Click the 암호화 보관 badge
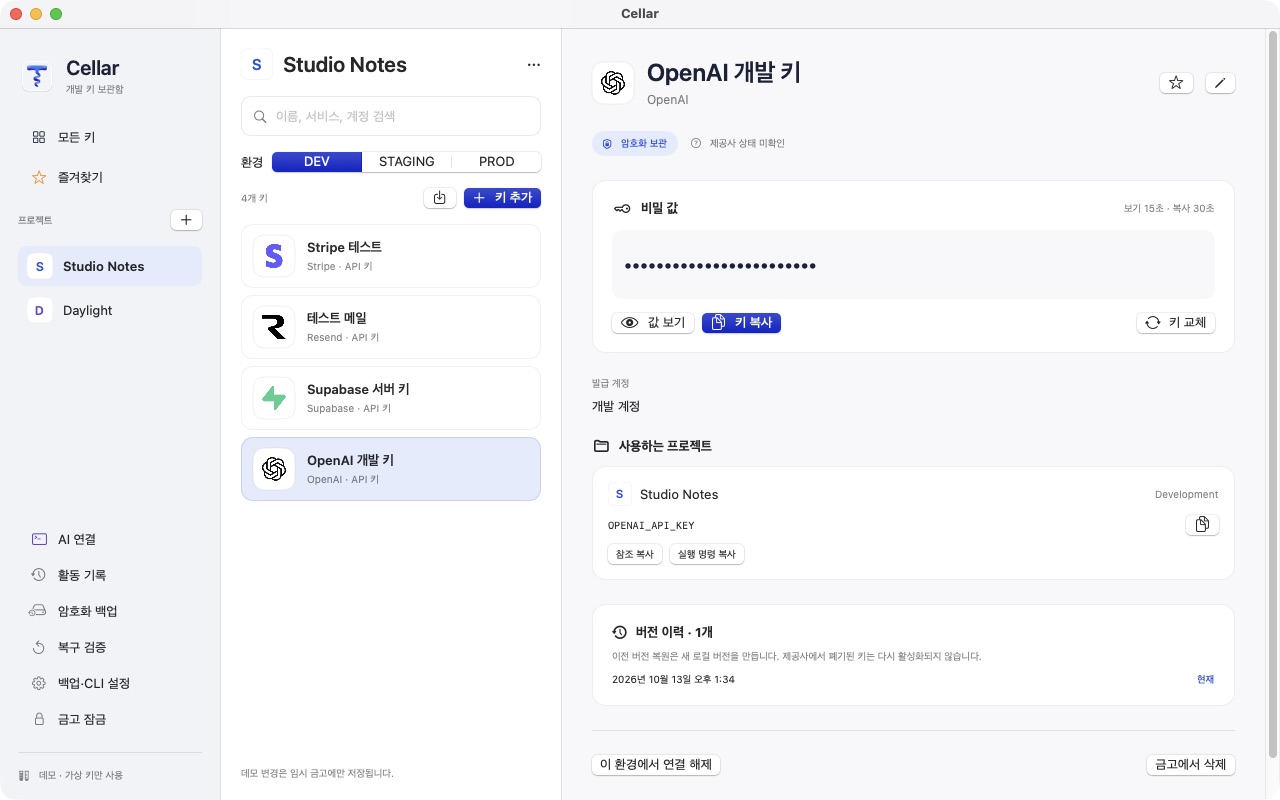This screenshot has width=1280, height=800. click(635, 143)
